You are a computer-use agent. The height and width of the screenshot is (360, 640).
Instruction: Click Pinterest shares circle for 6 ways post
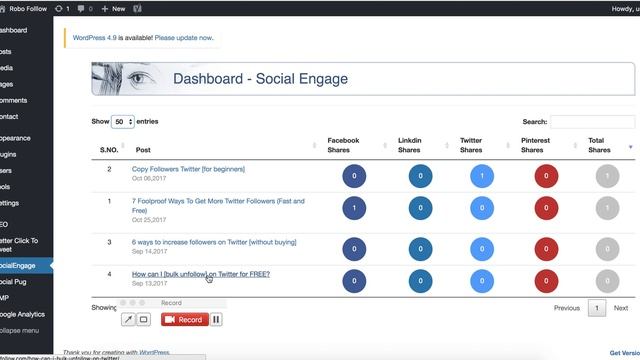tap(546, 249)
